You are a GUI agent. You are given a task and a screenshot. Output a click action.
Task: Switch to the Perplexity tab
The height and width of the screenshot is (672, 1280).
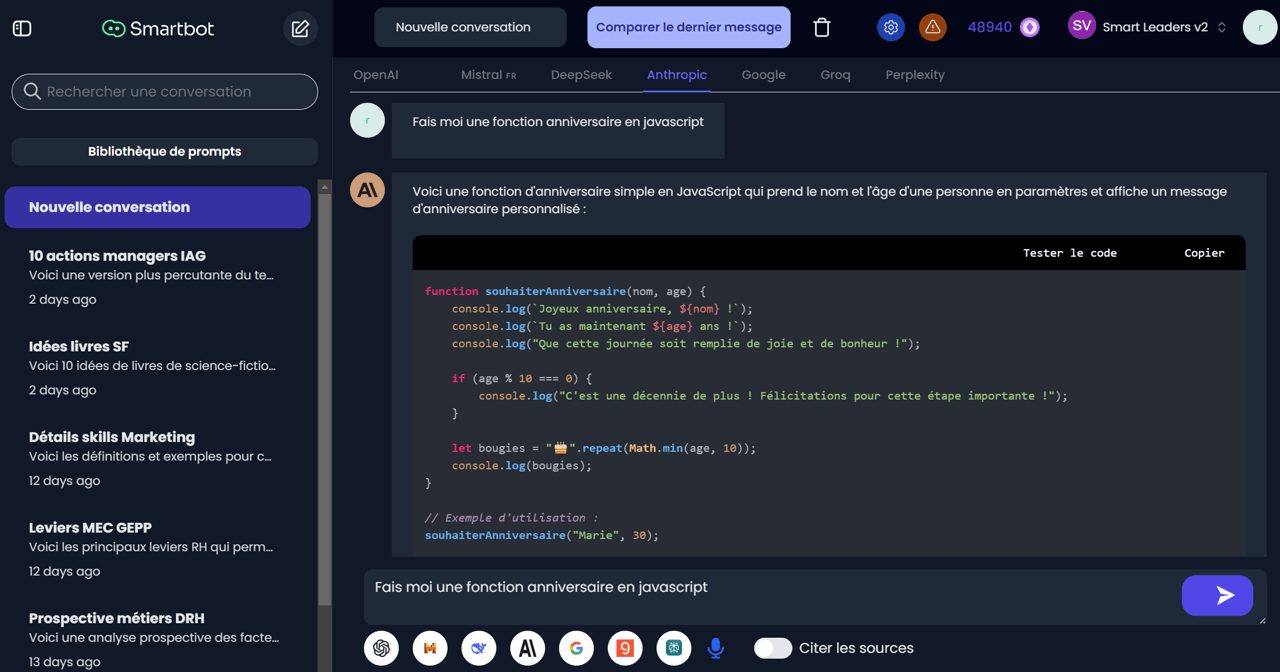click(915, 75)
